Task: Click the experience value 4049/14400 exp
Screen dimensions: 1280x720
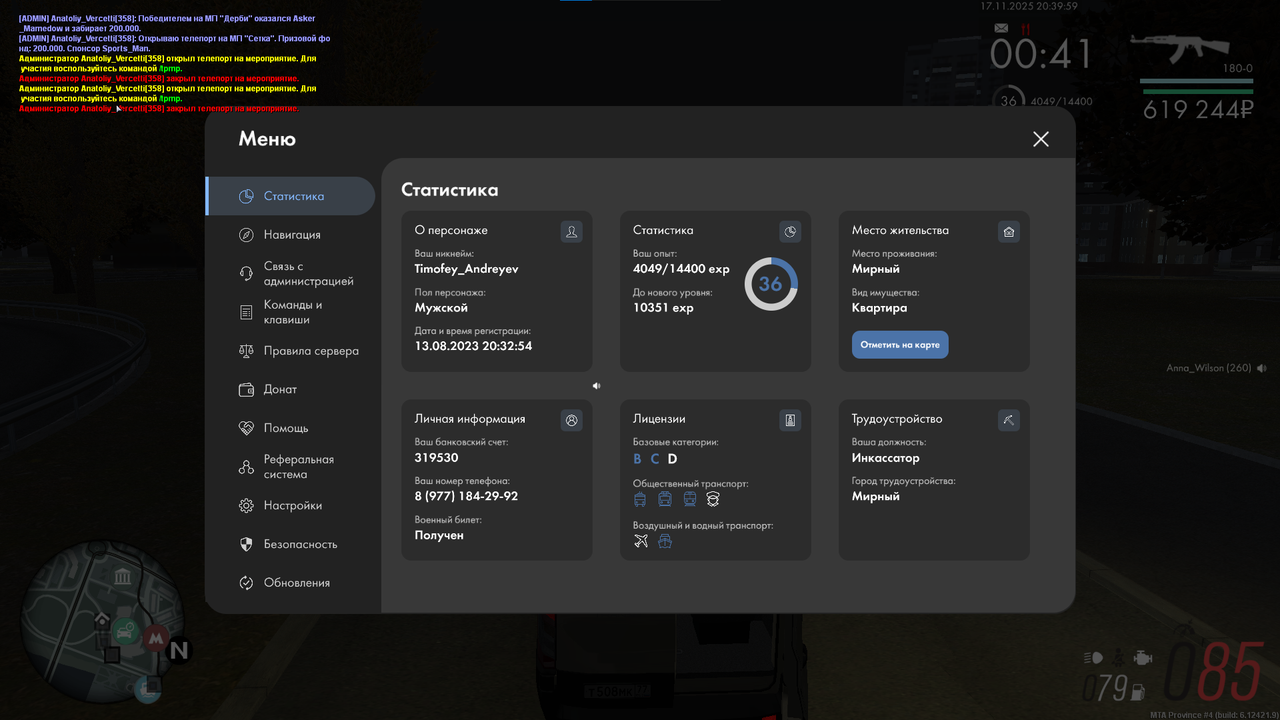Action: tap(681, 269)
